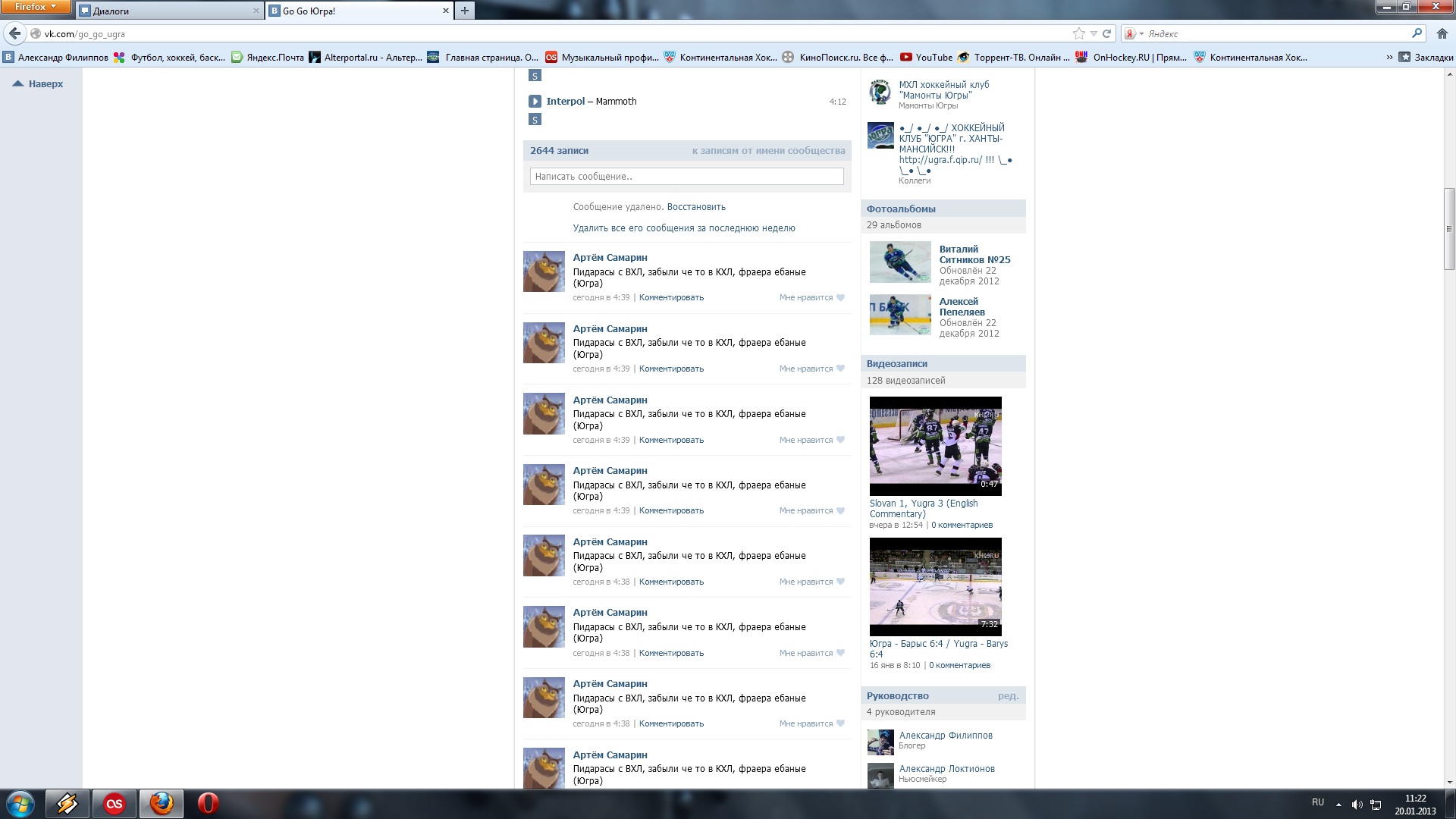Click the magnifier icon in search bar
Image resolution: width=1456 pixels, height=819 pixels.
(1417, 33)
